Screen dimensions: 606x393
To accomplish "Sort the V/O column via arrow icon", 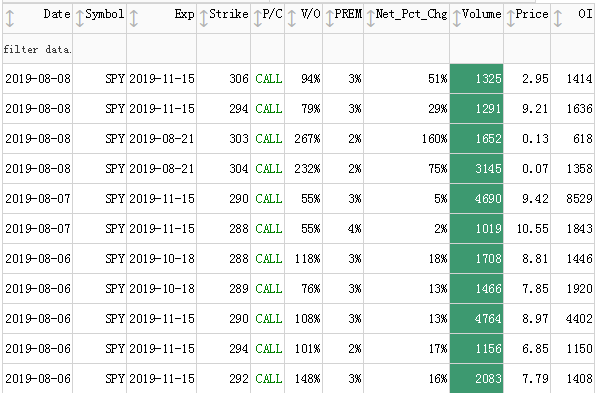I will (292, 18).
